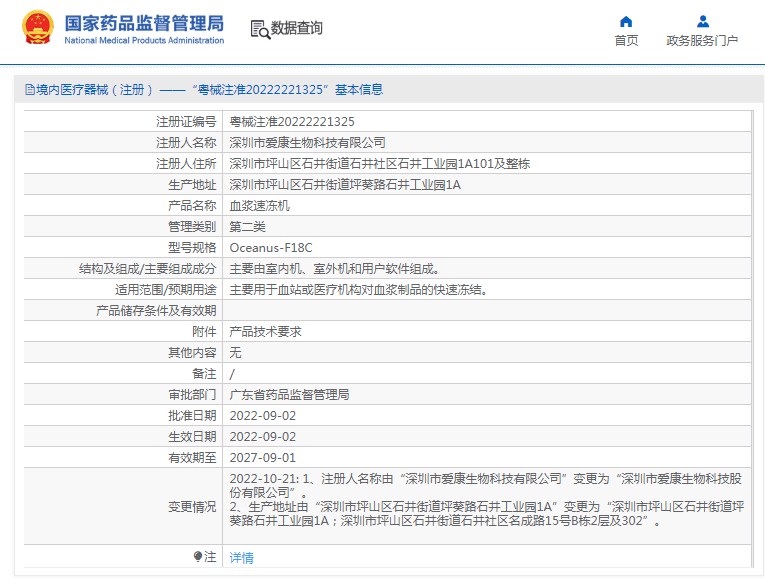
Task: Select the product name 血浆速冻机
Action: tap(259, 205)
